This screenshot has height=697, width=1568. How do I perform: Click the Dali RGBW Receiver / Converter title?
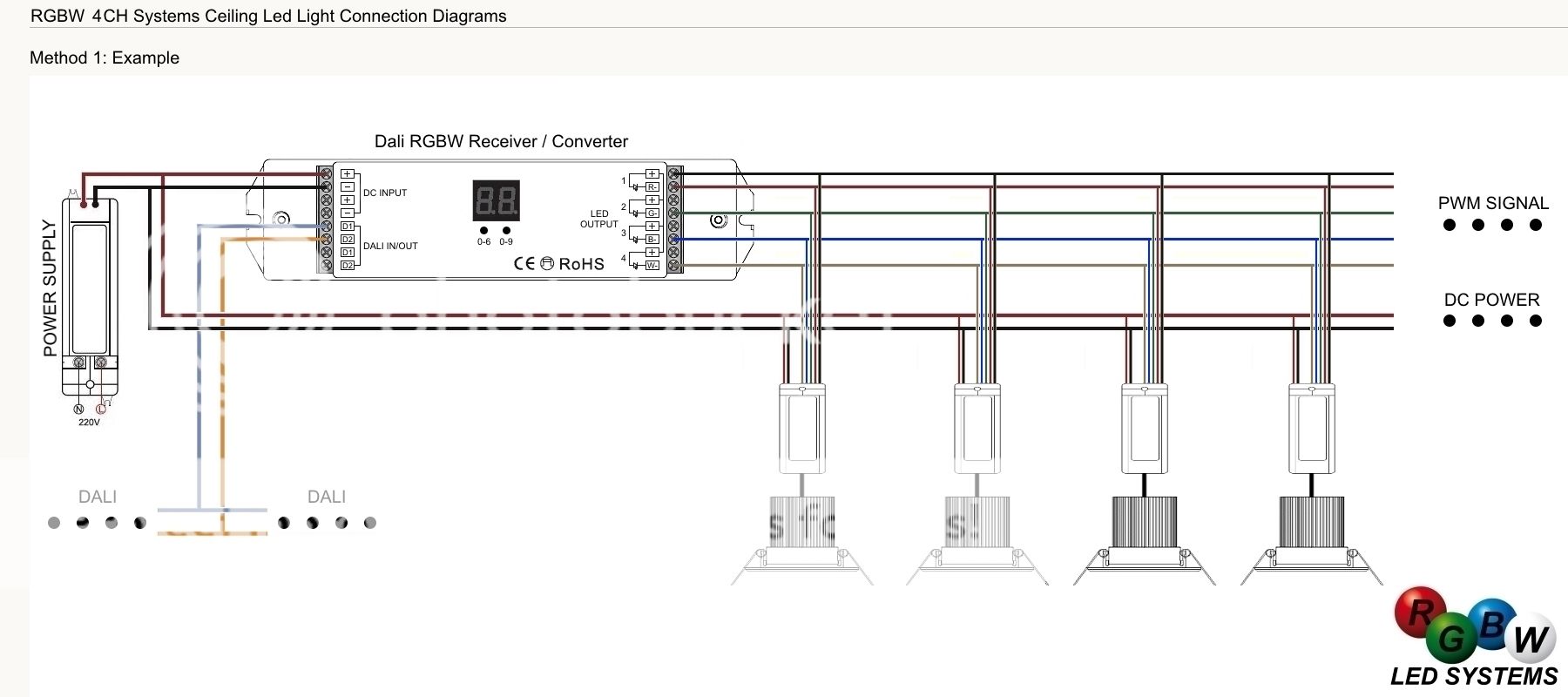[501, 141]
